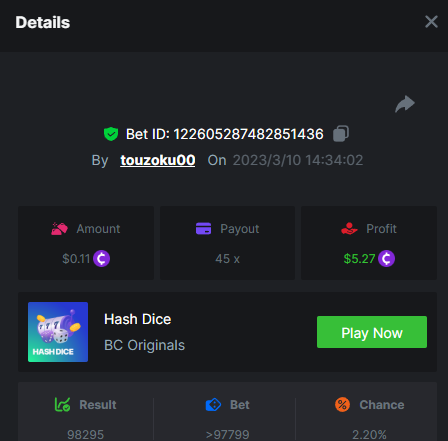
Task: Click the orange Chance percent icon
Action: click(342, 405)
